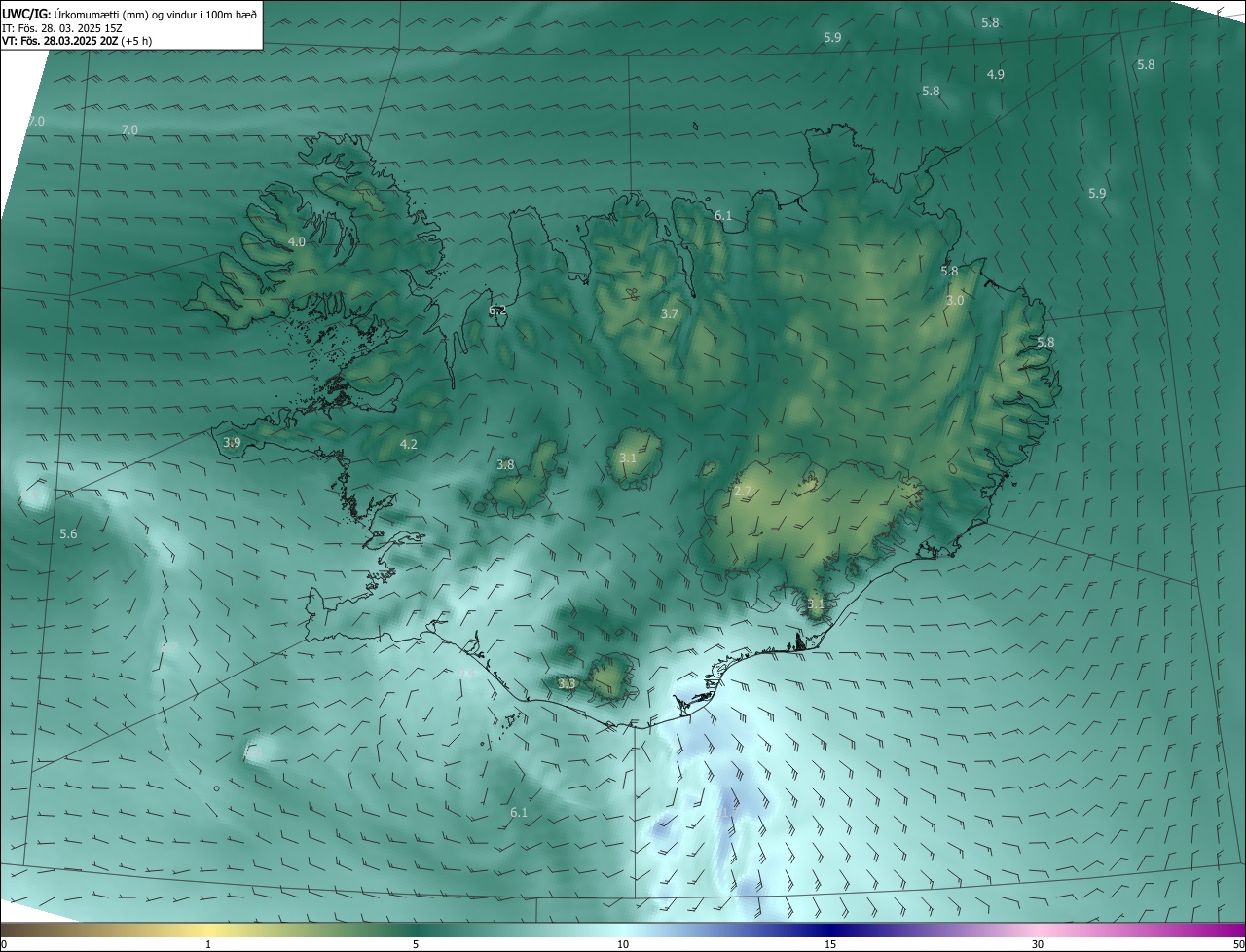The height and width of the screenshot is (952, 1246).
Task: Click the 3.0 value label
Action: click(x=955, y=300)
